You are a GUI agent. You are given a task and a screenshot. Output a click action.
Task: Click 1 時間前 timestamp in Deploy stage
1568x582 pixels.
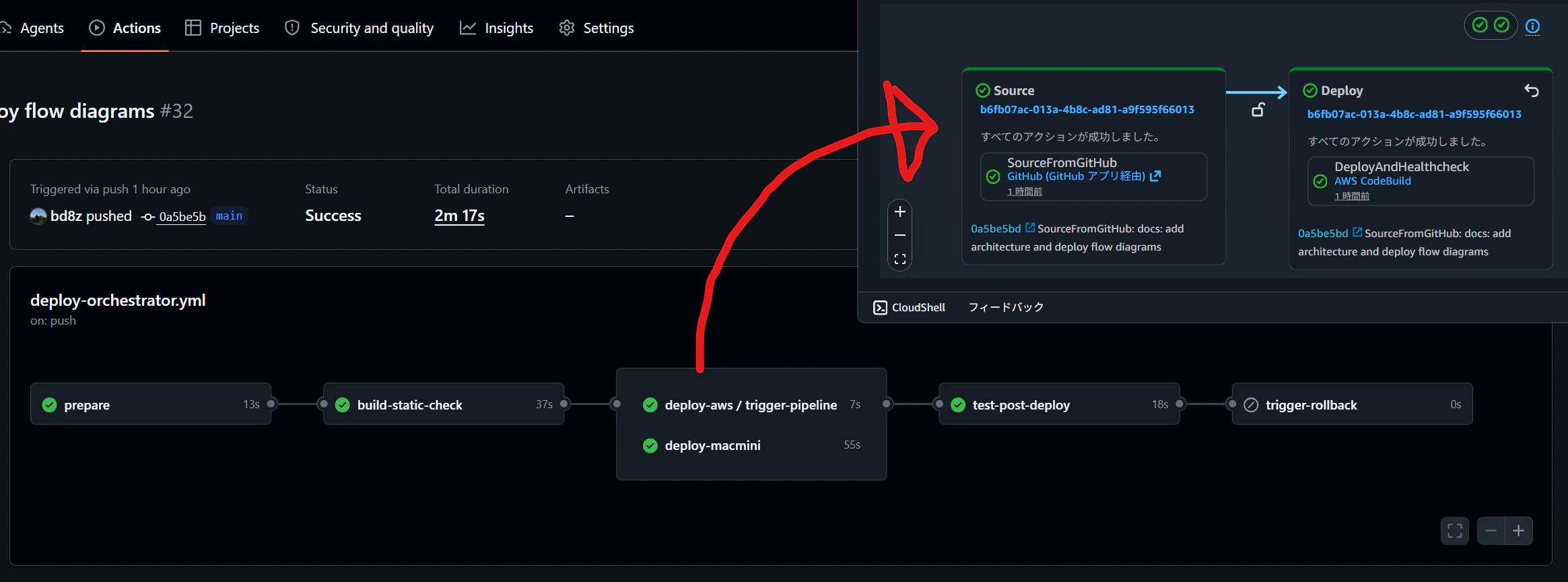1352,196
